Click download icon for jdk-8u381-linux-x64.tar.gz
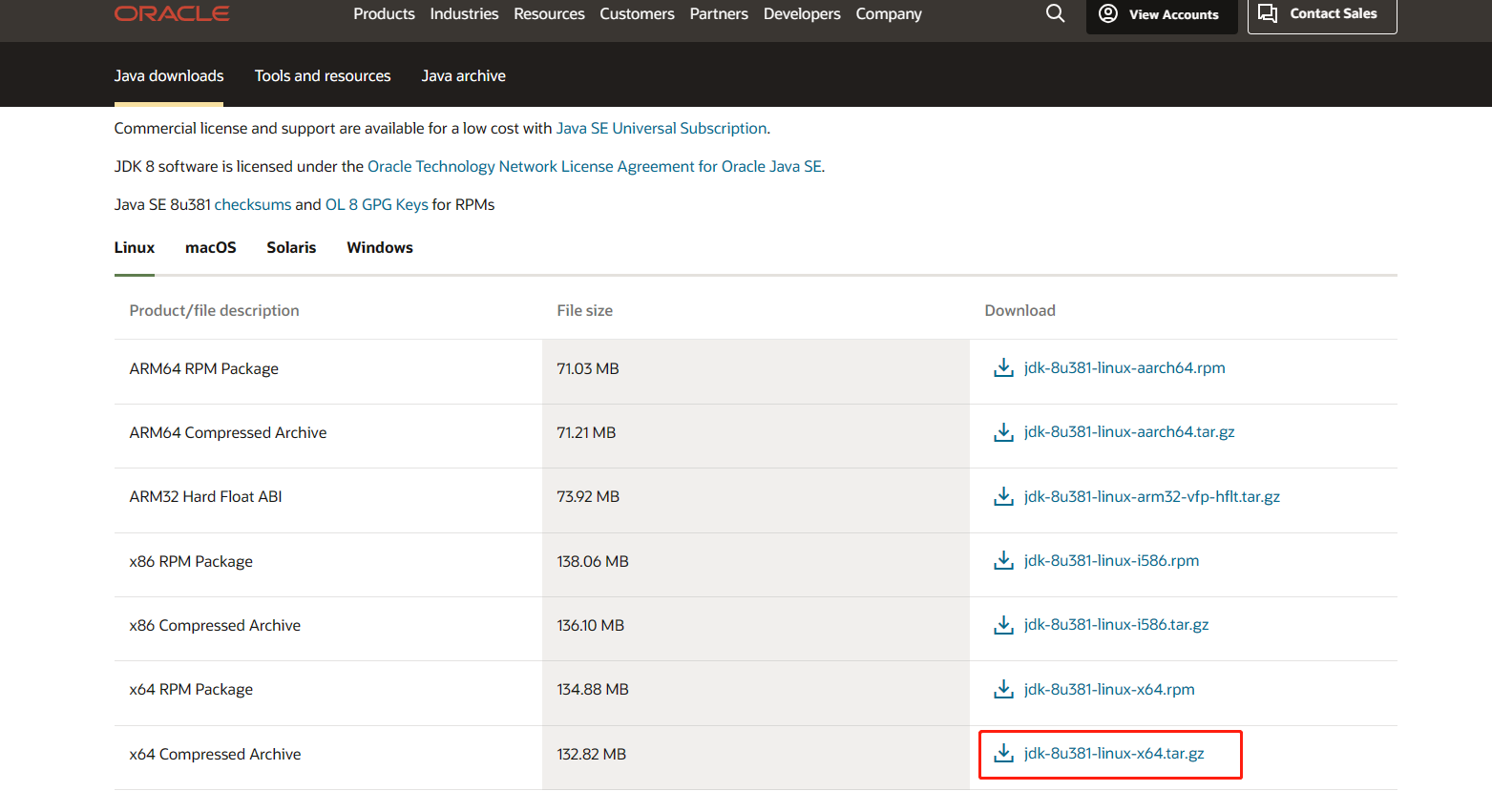The image size is (1492, 812). (1003, 753)
